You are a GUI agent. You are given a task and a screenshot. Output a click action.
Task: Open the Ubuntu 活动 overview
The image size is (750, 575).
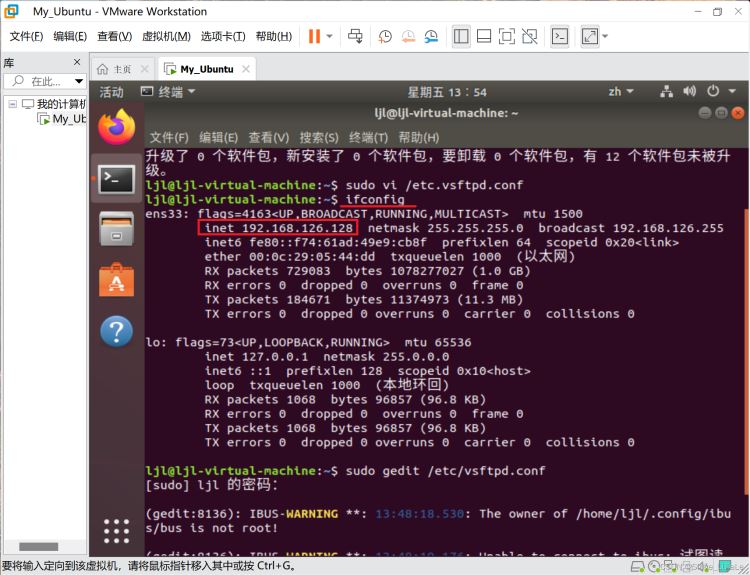[x=111, y=92]
